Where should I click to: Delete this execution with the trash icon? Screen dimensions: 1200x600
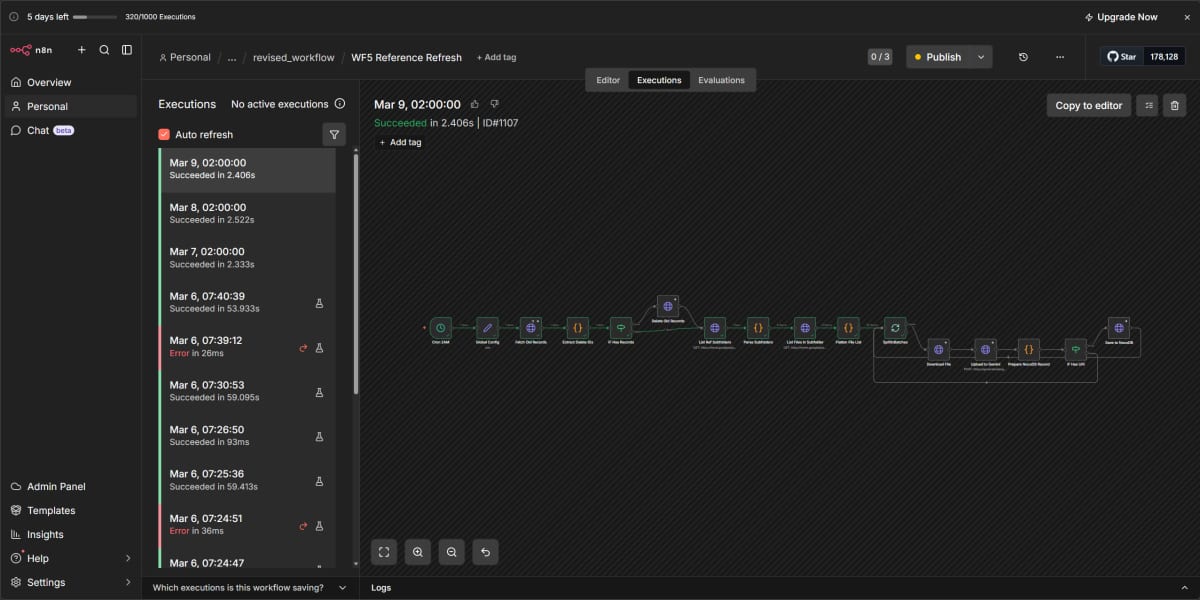coord(1174,105)
